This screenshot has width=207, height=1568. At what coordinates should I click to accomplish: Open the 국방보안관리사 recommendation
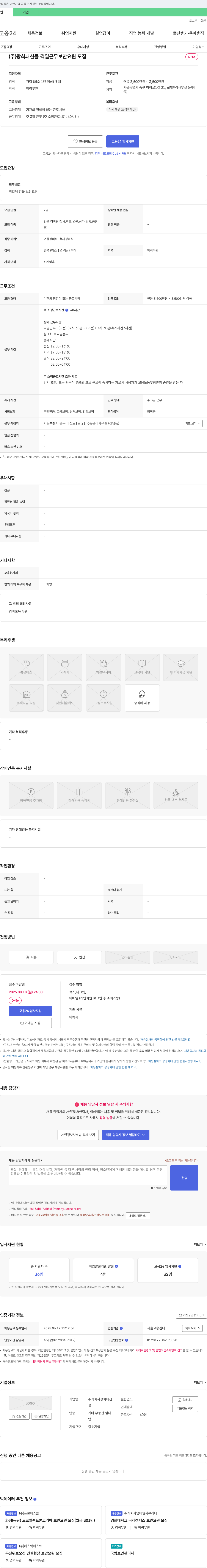coord(122,1553)
